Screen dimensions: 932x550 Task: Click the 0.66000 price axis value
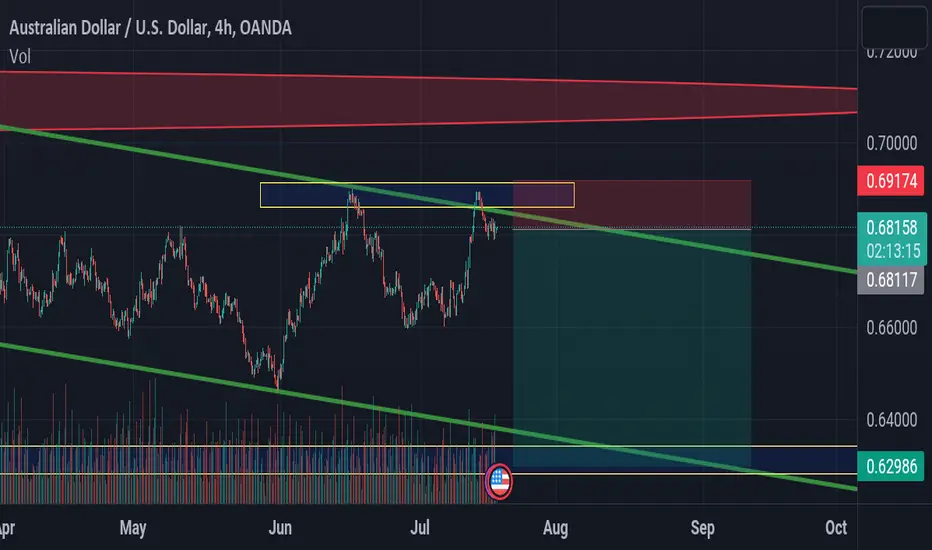892,328
